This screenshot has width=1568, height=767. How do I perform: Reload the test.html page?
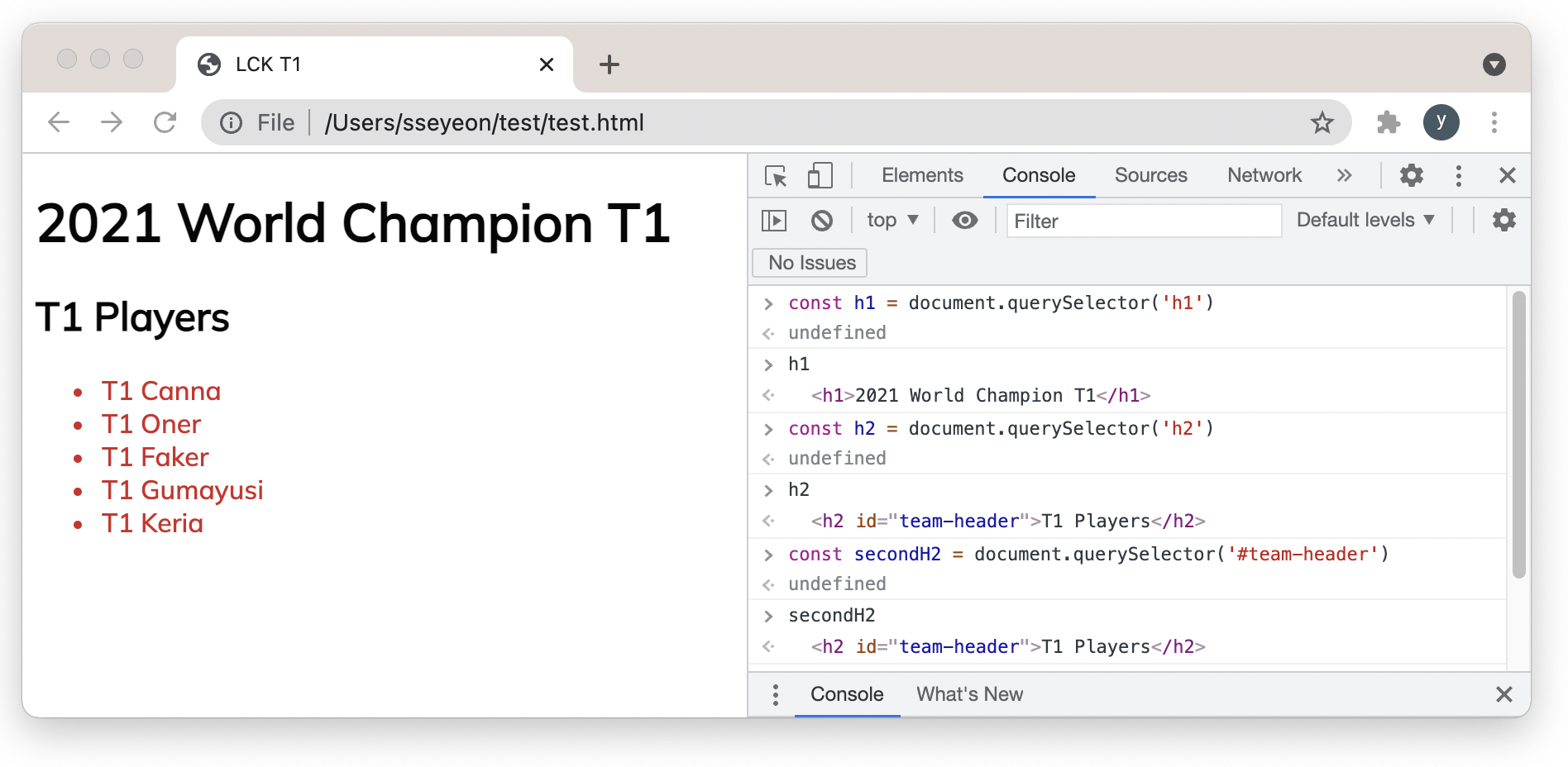coord(165,122)
